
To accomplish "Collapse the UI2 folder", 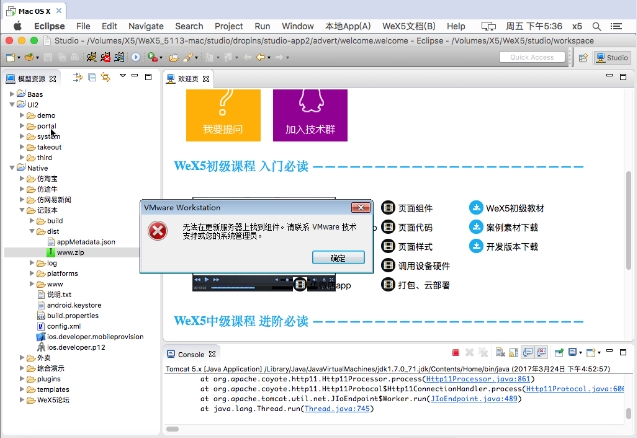I will pos(12,104).
